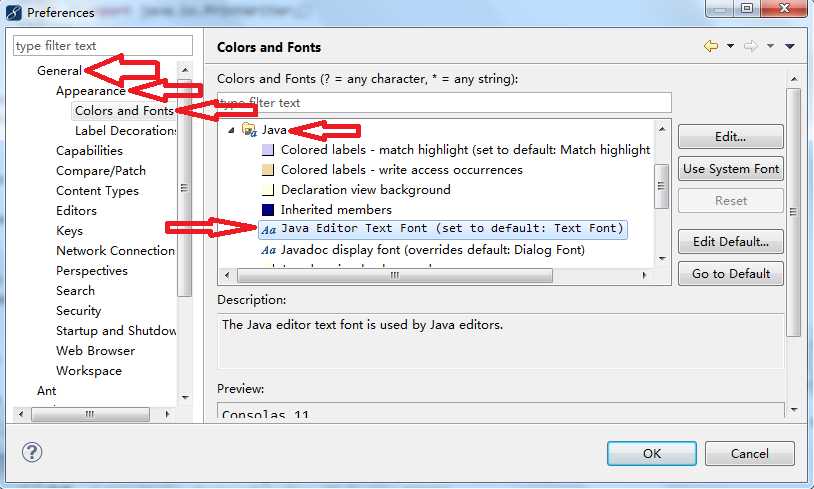
Task: Select Inherited members color swatch
Action: point(268,210)
